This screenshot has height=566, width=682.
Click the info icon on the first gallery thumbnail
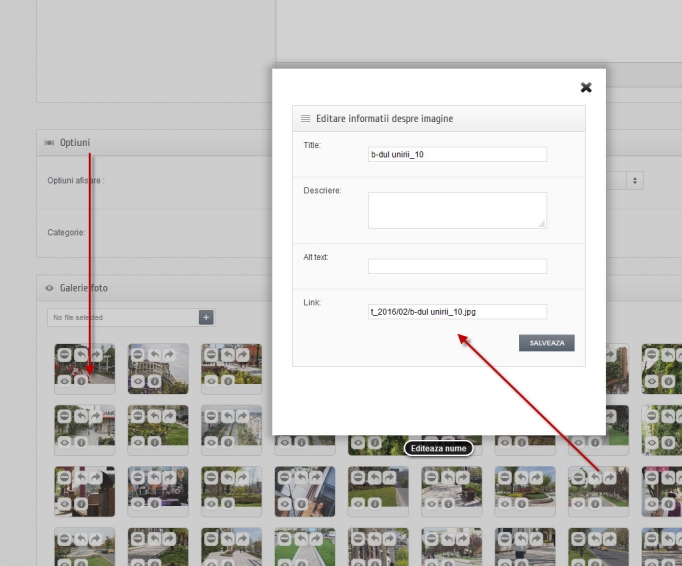point(80,381)
